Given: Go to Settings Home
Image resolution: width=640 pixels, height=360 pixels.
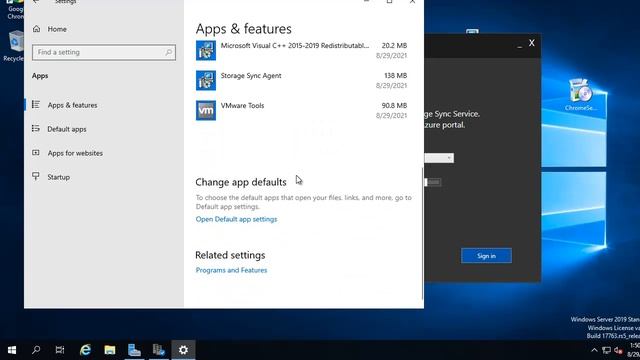Looking at the screenshot, I should click(x=57, y=29).
